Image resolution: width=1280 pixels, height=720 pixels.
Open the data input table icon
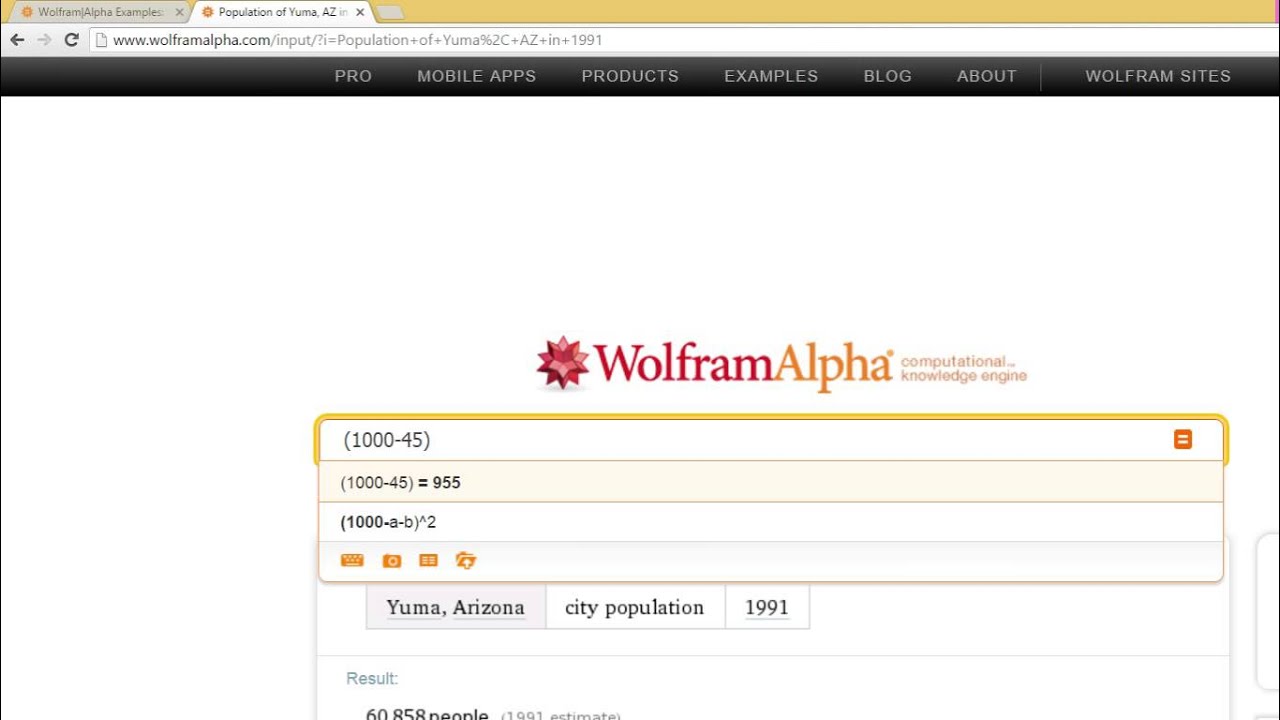(428, 560)
